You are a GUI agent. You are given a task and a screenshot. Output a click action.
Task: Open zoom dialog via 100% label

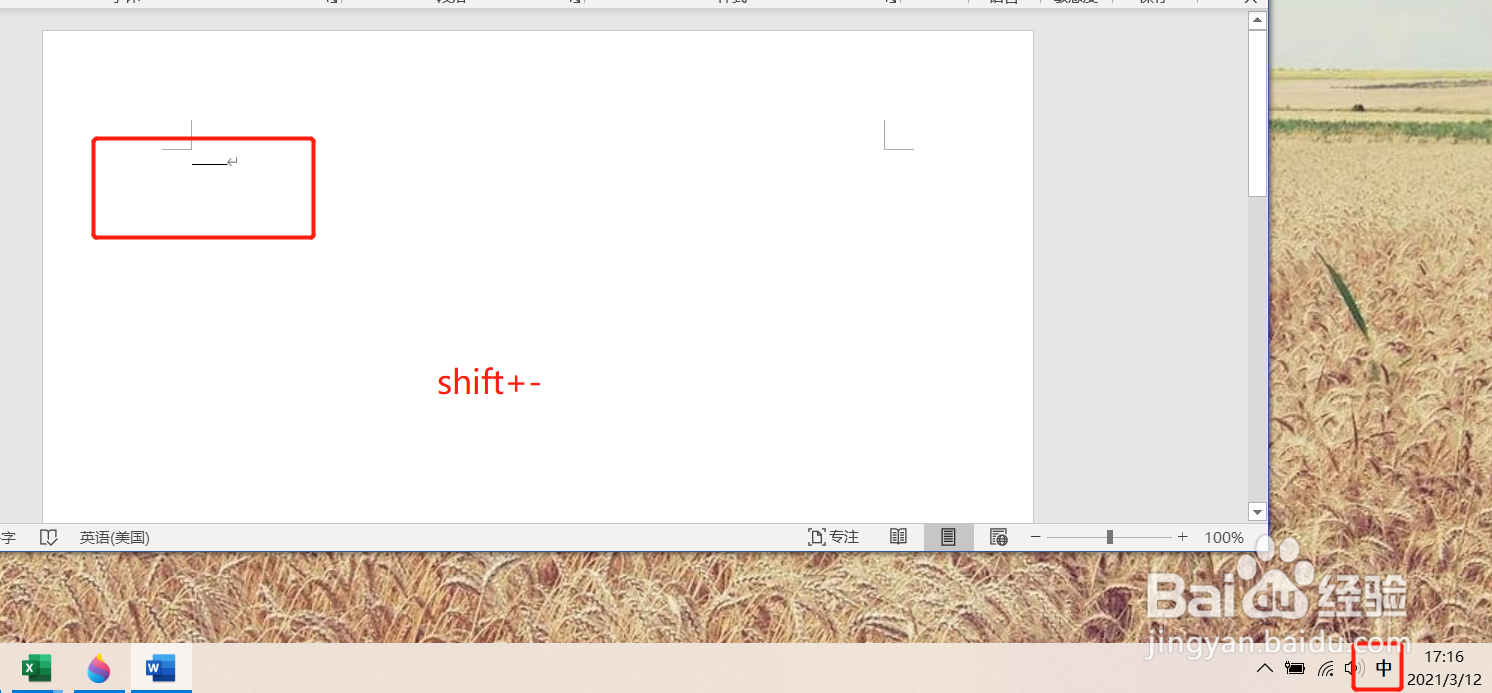pos(1224,537)
